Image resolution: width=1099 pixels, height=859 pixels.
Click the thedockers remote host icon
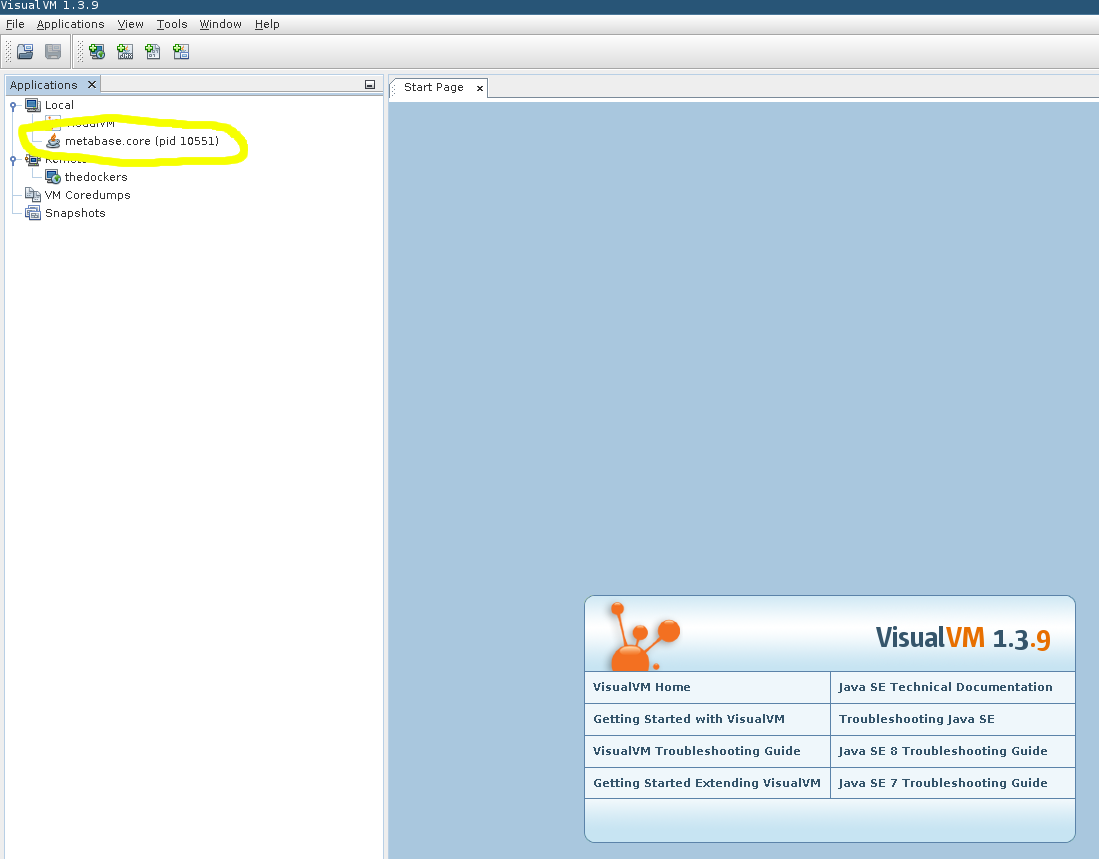53,177
